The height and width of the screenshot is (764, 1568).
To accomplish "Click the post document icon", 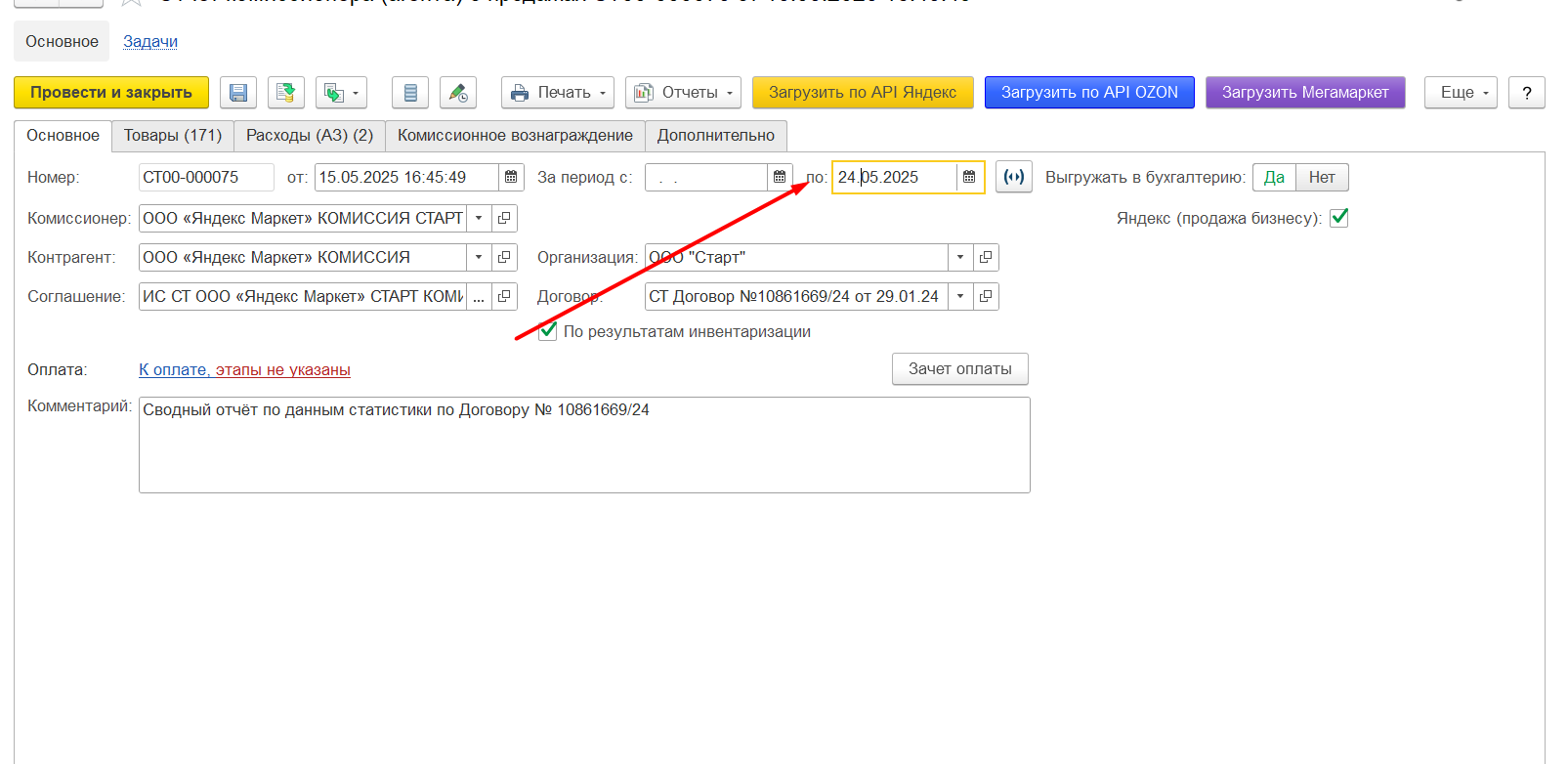I will (x=285, y=93).
